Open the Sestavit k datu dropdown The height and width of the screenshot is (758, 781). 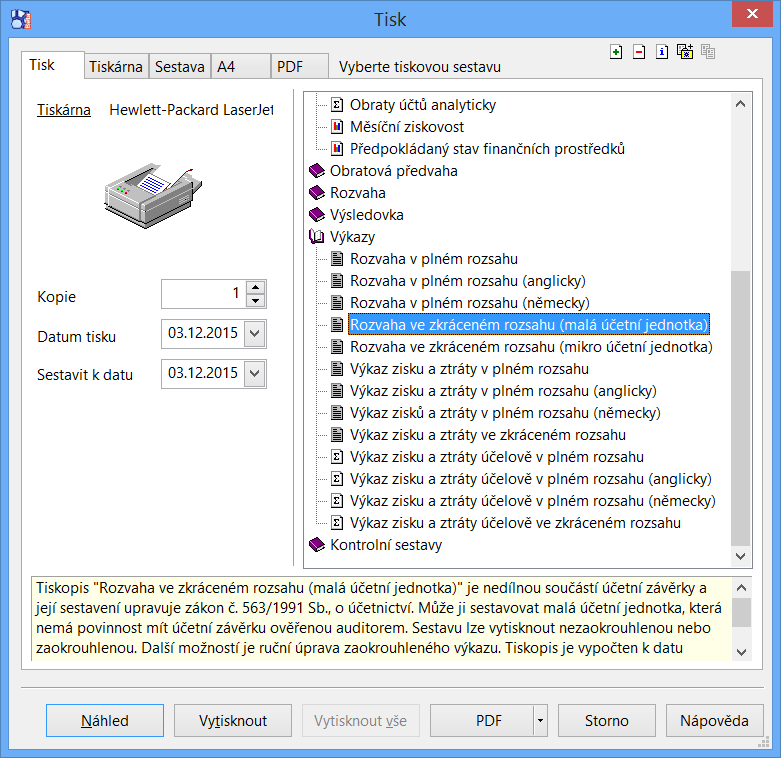255,374
